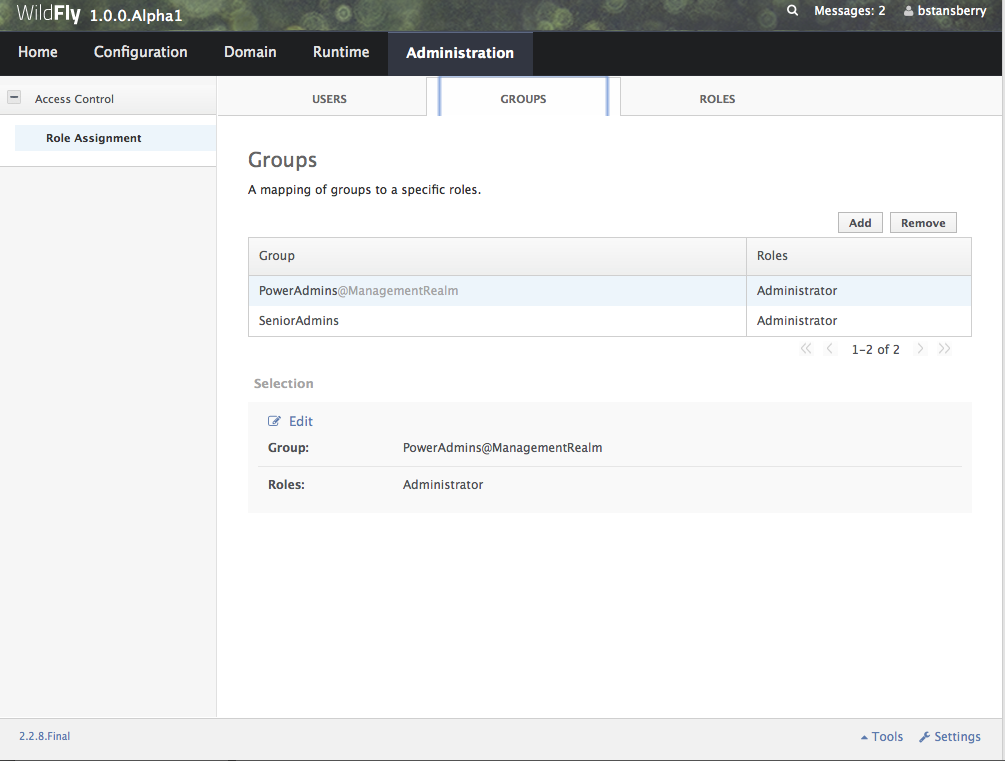Click the Add button
Screen dimensions: 1005x761
coord(860,223)
